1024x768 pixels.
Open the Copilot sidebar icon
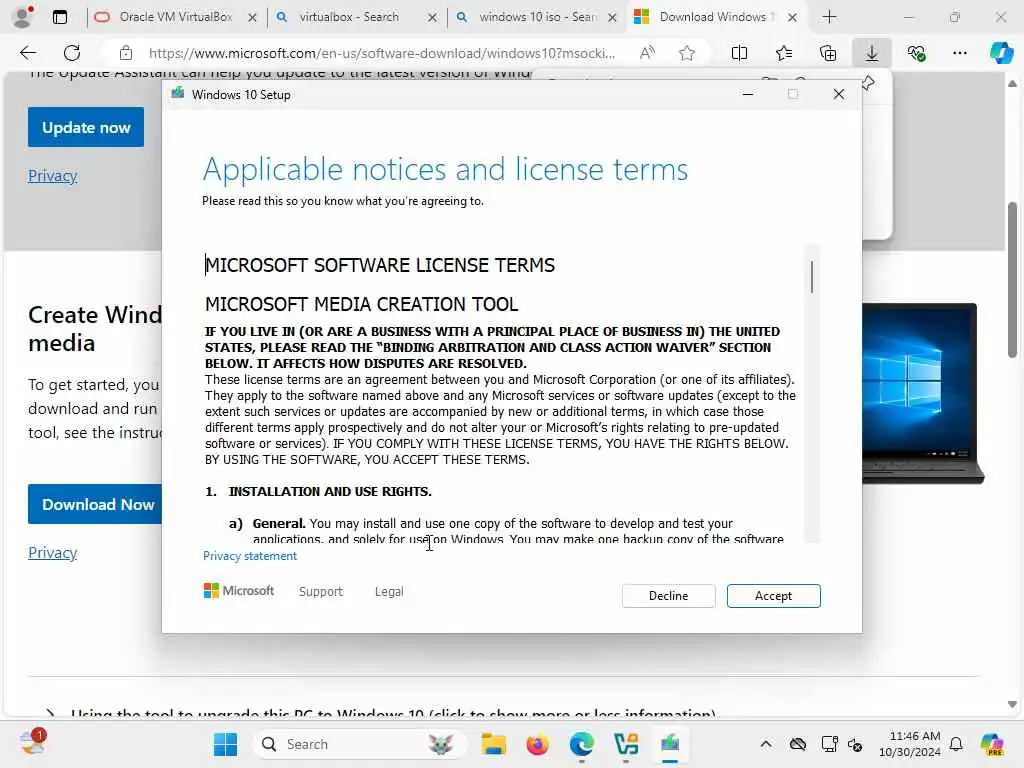click(1001, 52)
